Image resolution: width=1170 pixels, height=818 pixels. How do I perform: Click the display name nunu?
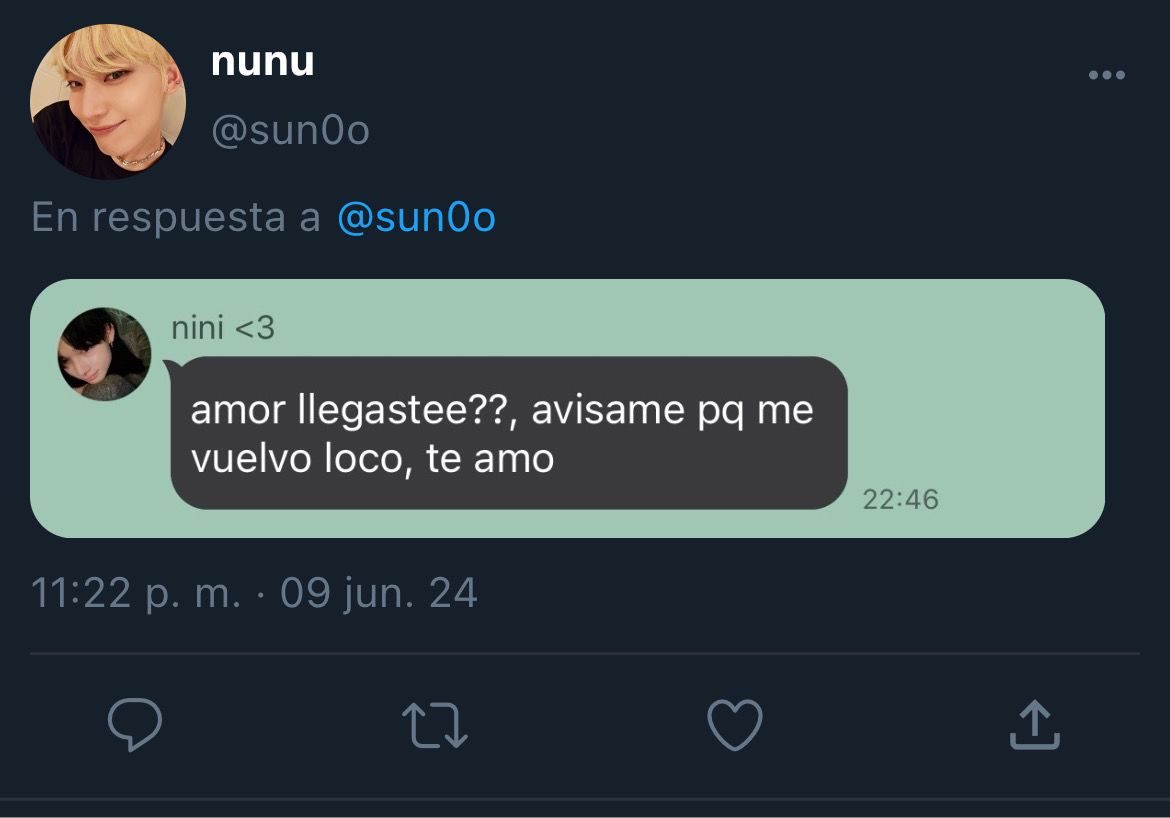point(263,61)
